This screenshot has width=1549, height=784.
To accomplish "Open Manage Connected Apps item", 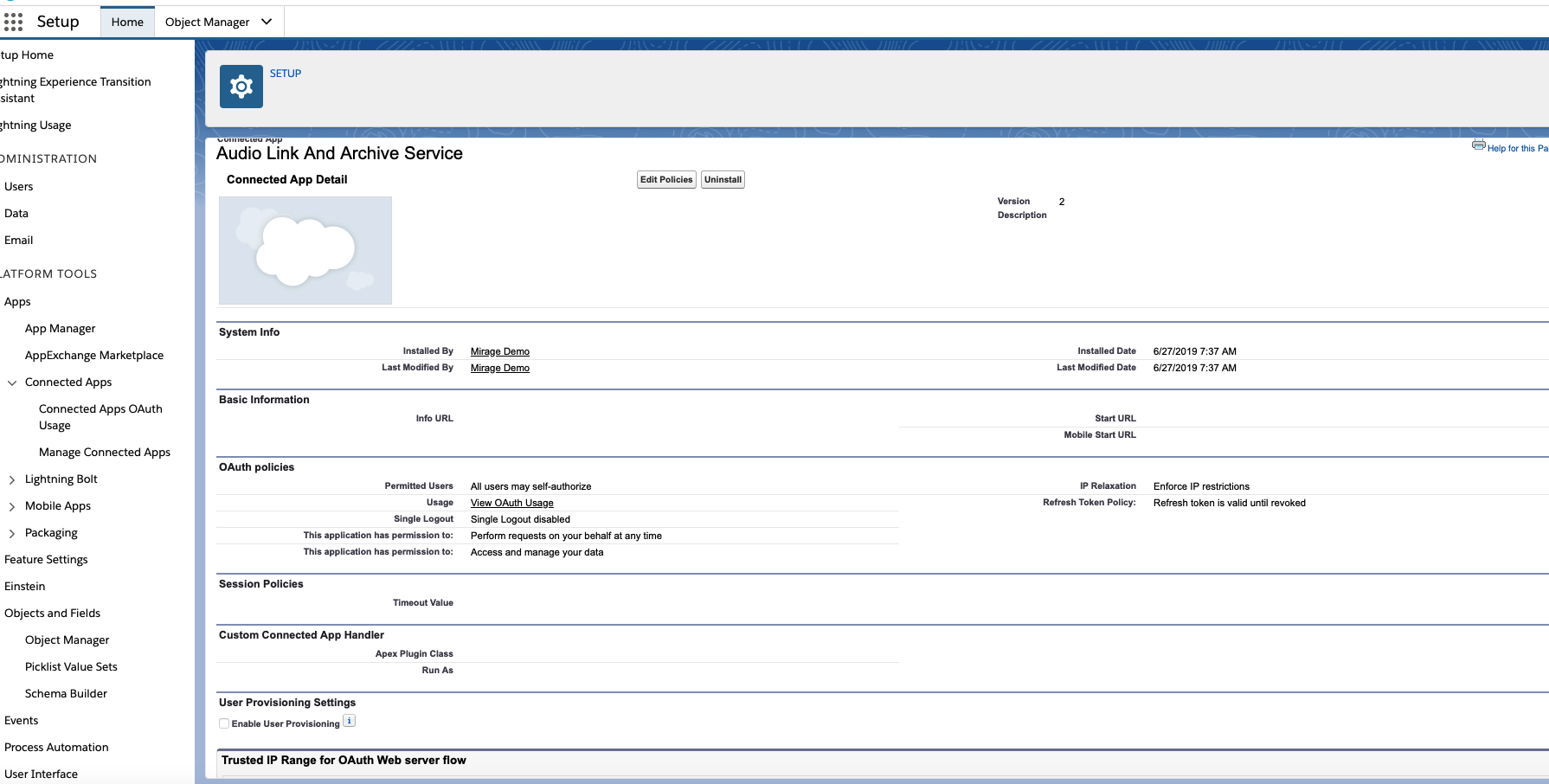I will pyautogui.click(x=105, y=452).
